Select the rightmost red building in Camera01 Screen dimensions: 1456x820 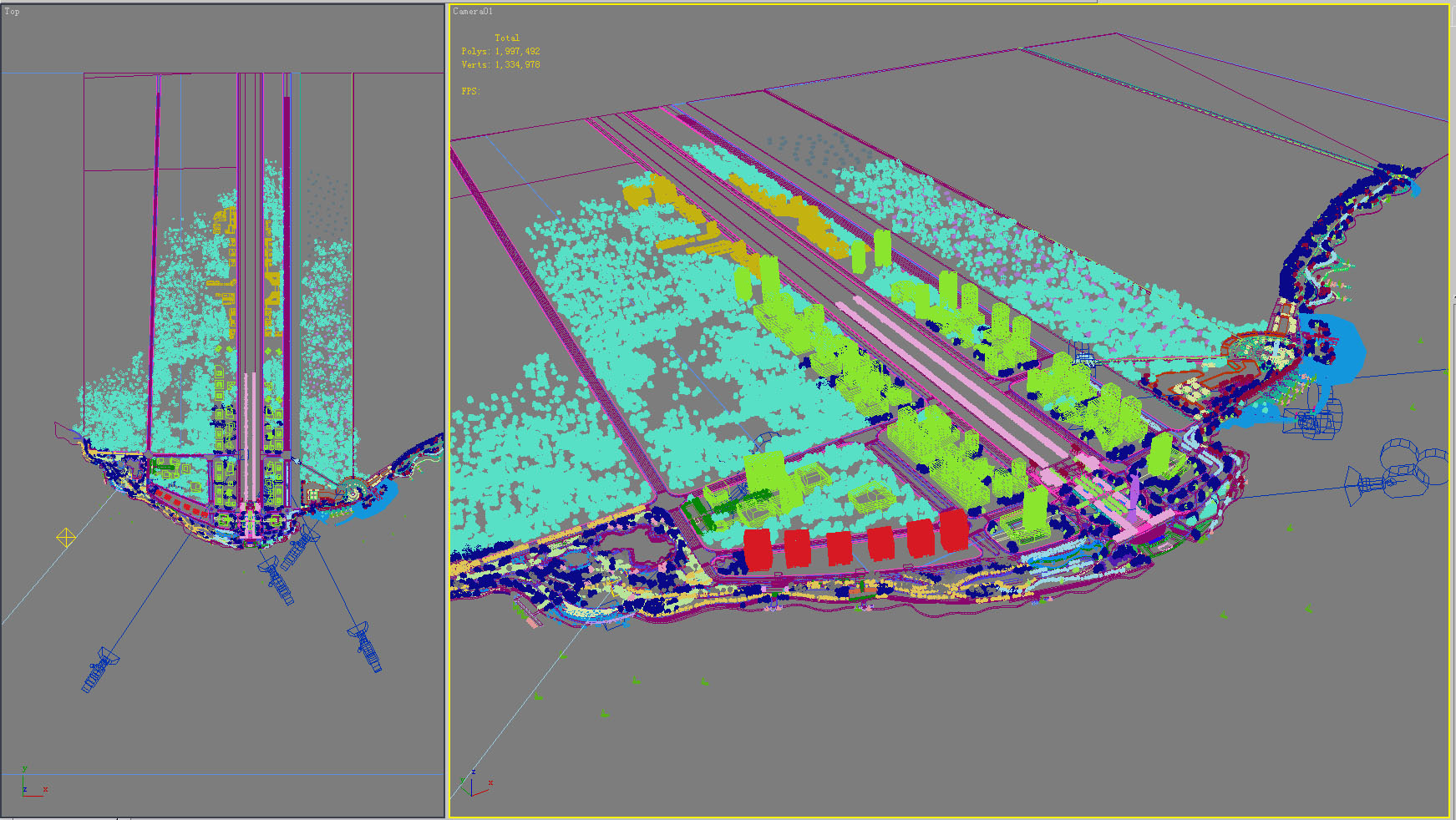954,529
